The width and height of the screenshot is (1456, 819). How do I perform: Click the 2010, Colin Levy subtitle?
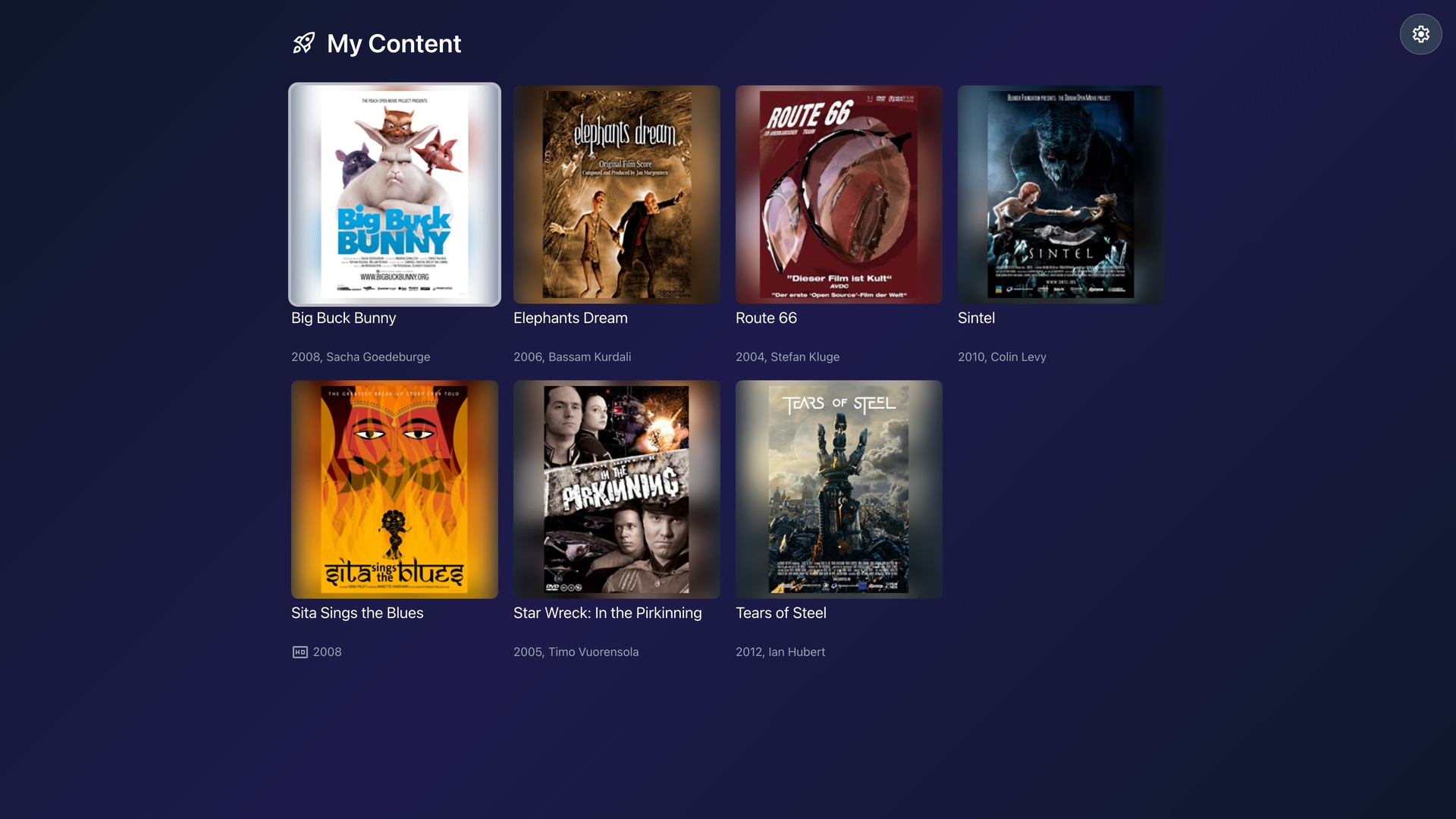coord(1002,357)
